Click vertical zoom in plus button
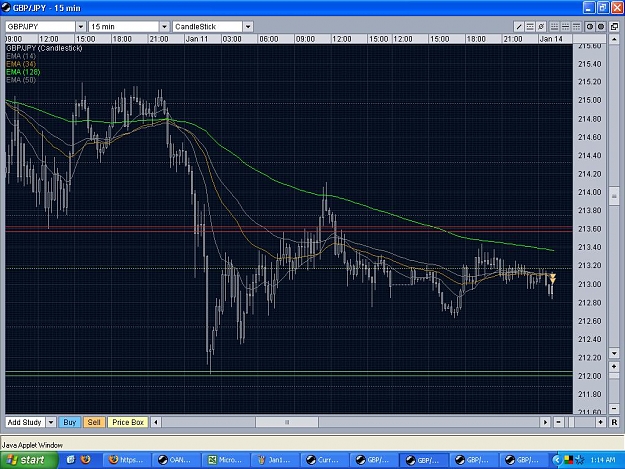 click(614, 367)
